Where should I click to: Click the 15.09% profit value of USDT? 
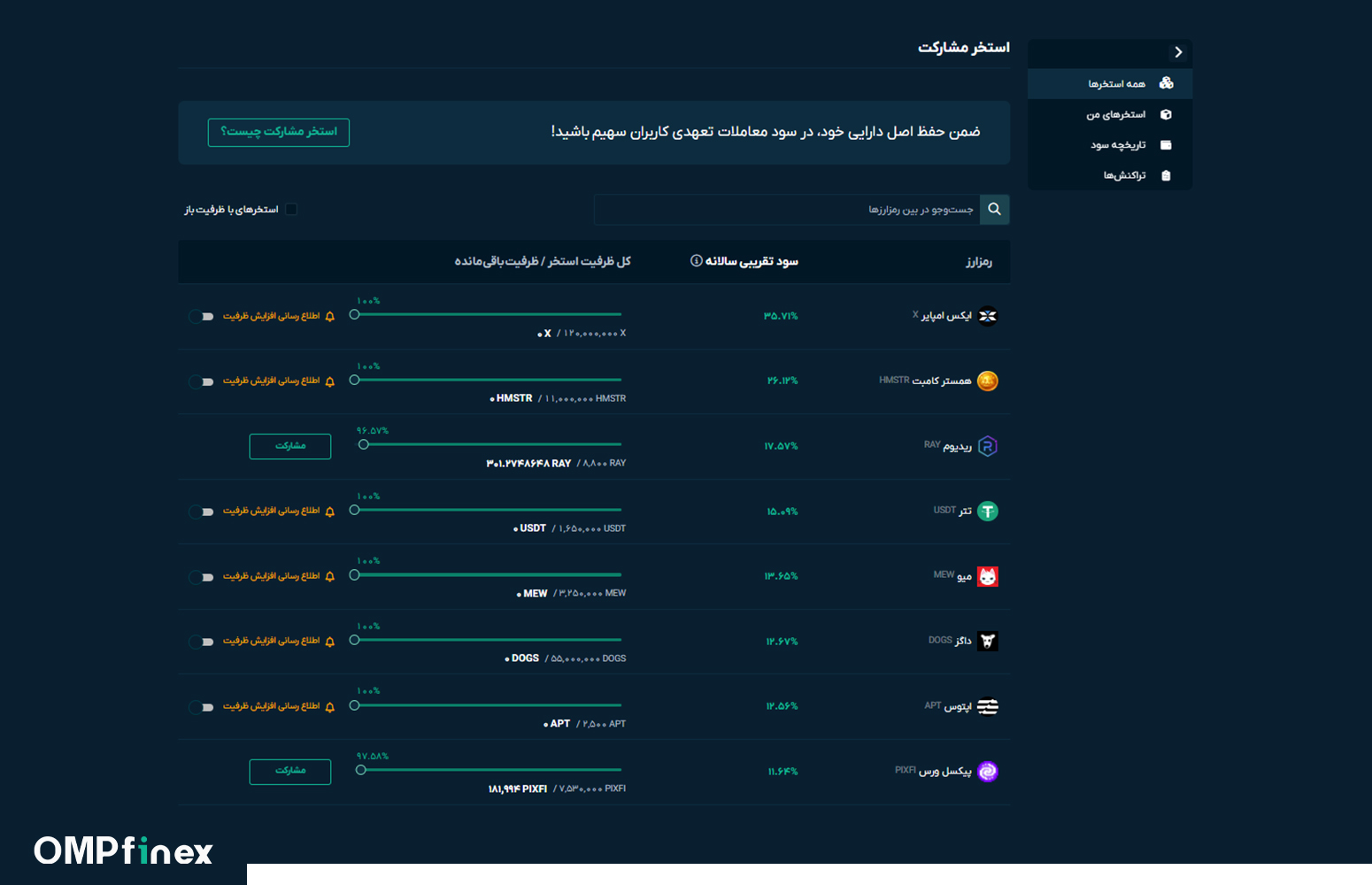[x=782, y=512]
